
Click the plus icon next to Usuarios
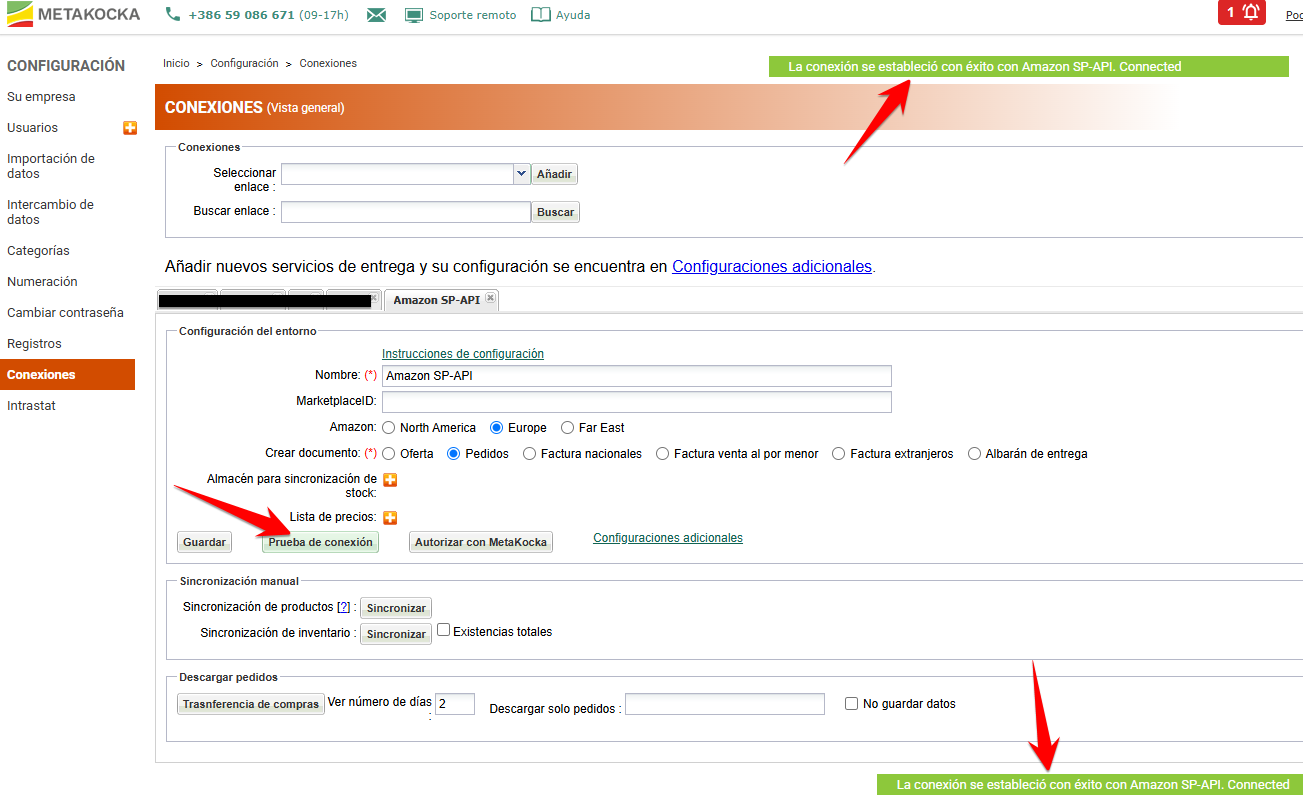tap(130, 128)
